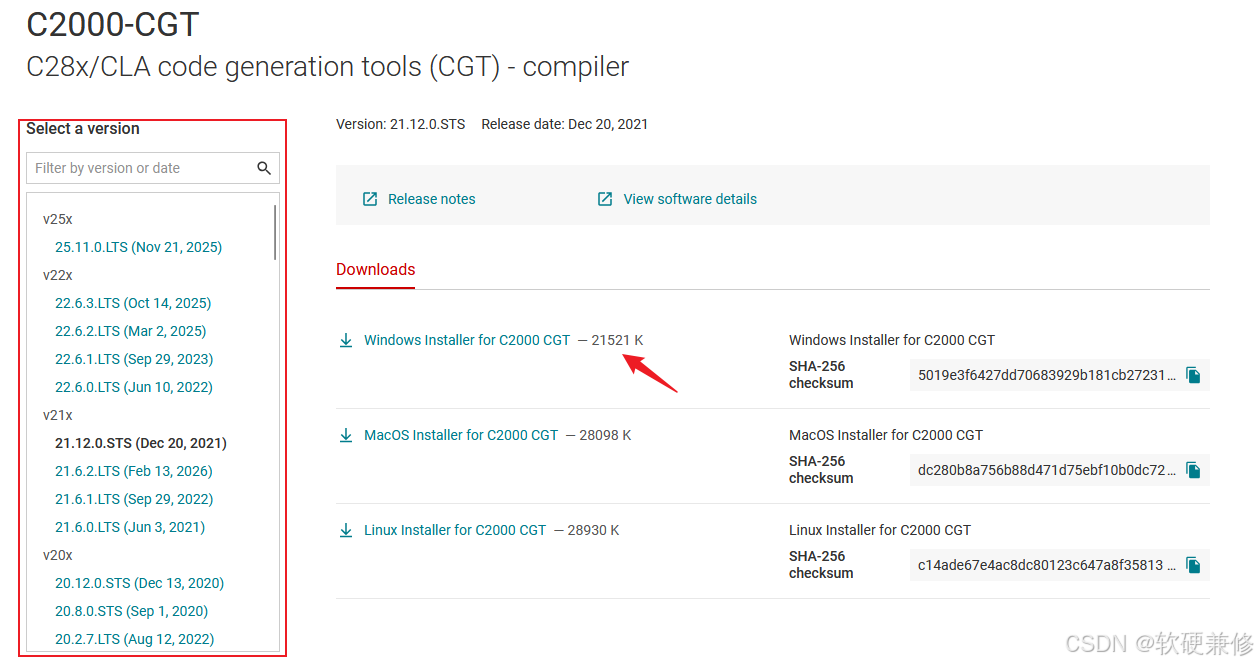Select version 21.12.0.STS (Dec 20, 2021)
This screenshot has width=1258, height=665.
coord(141,443)
